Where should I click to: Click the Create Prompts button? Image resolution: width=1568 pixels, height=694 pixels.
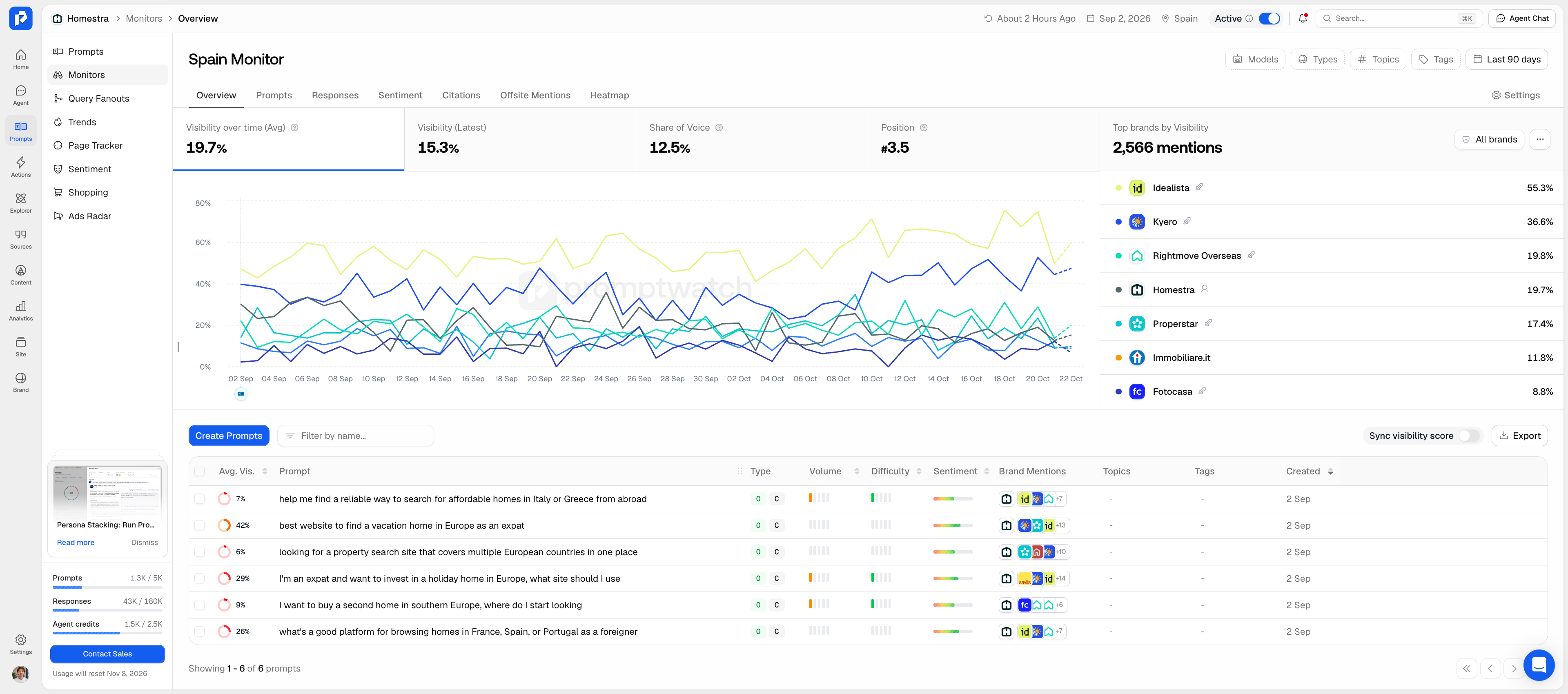(229, 436)
